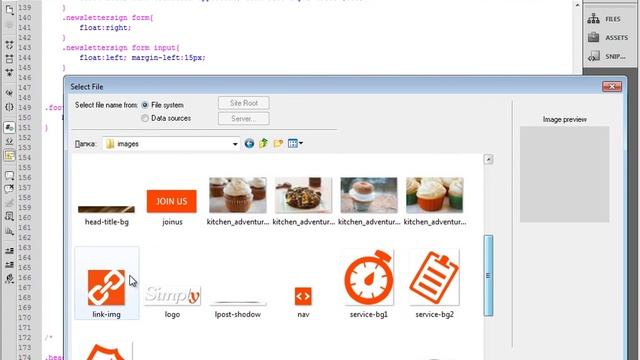The width and height of the screenshot is (640, 360).
Task: Click code text "float:right;"
Action: pos(105,28)
